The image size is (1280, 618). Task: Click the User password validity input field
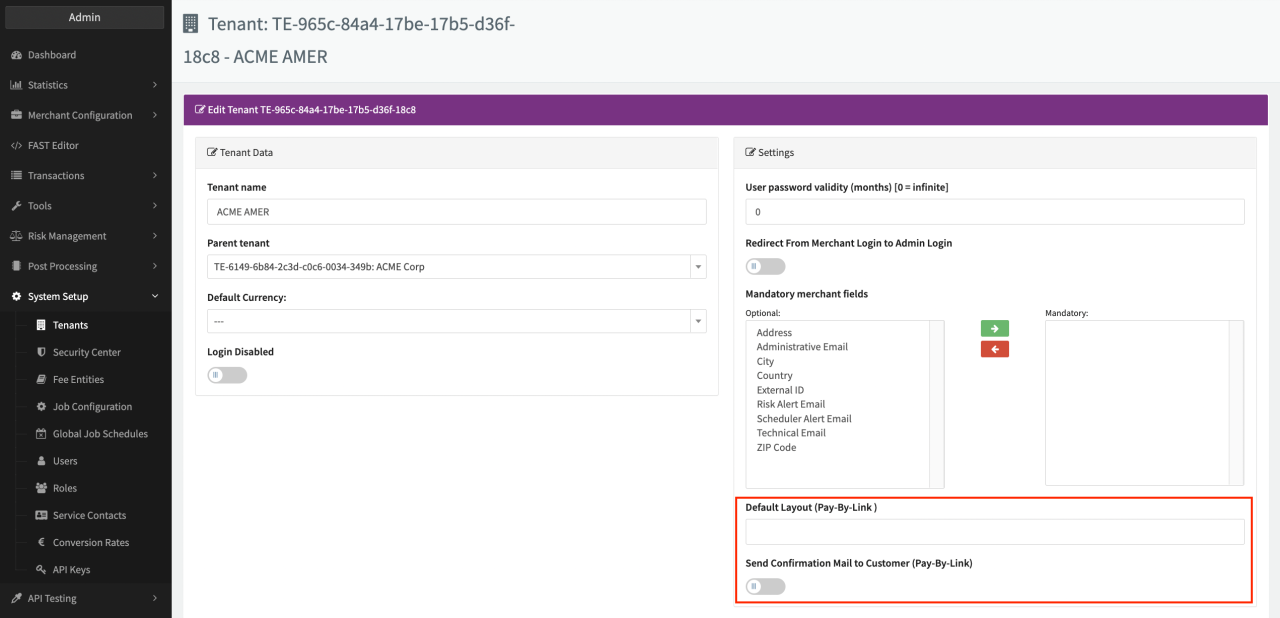[995, 212]
